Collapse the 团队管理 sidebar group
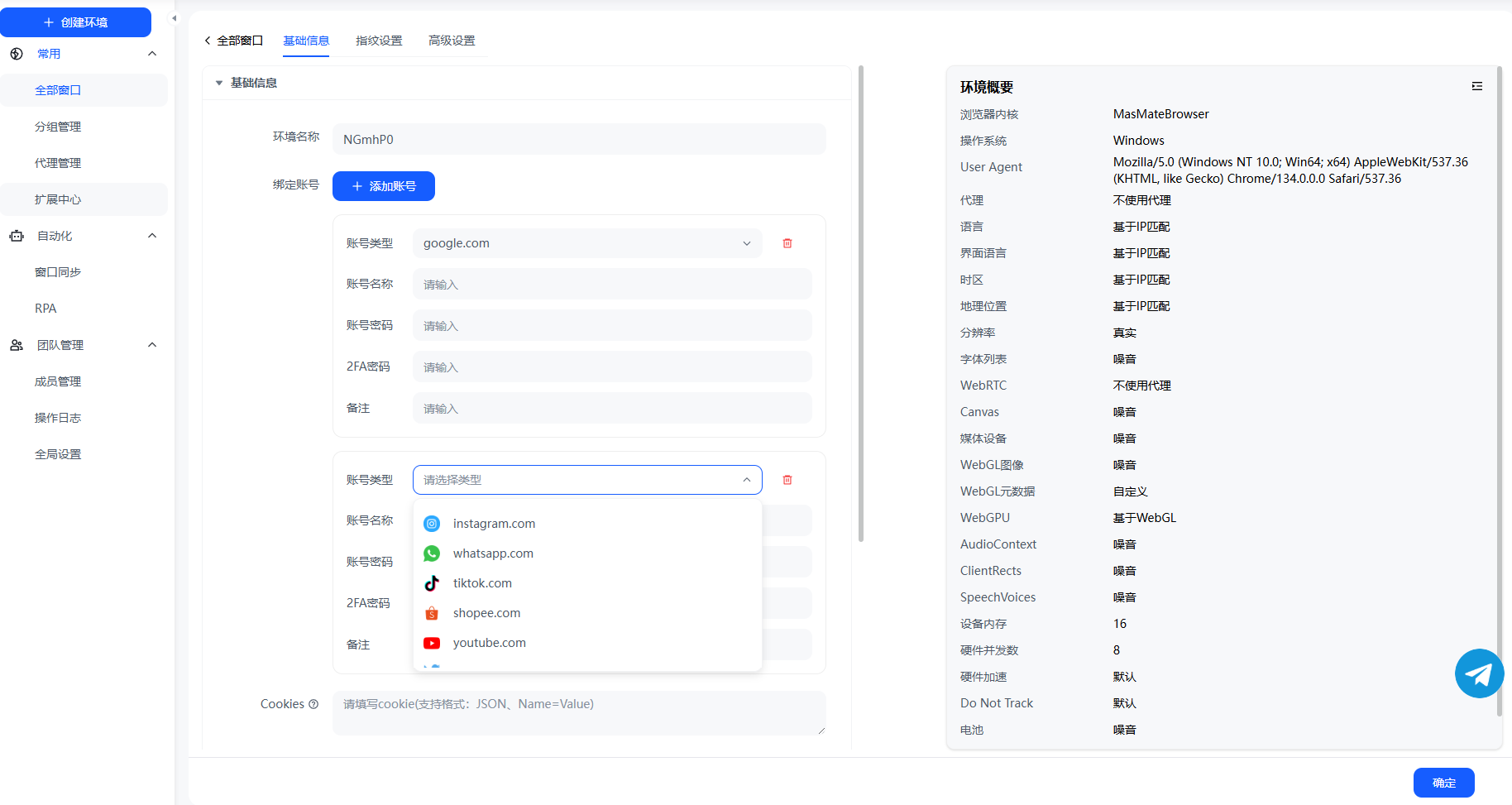The image size is (1512, 805). point(152,345)
